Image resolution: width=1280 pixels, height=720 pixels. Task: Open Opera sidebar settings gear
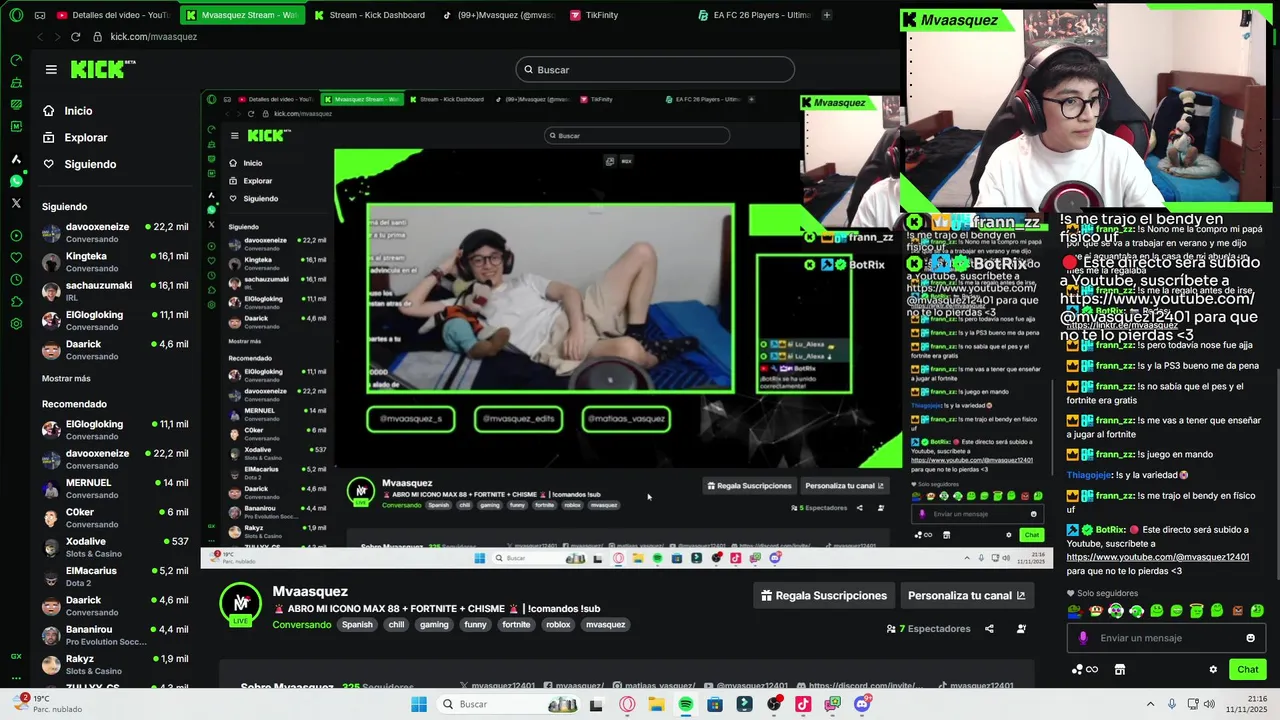point(16,323)
